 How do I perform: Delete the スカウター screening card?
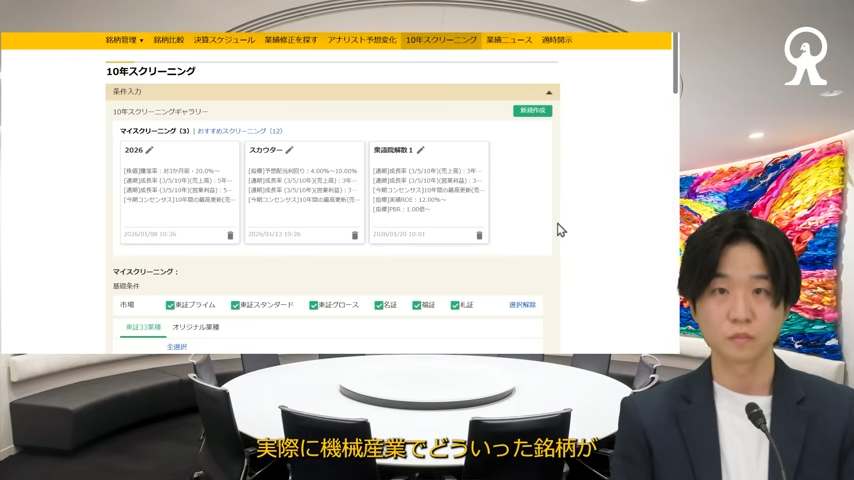tap(354, 235)
